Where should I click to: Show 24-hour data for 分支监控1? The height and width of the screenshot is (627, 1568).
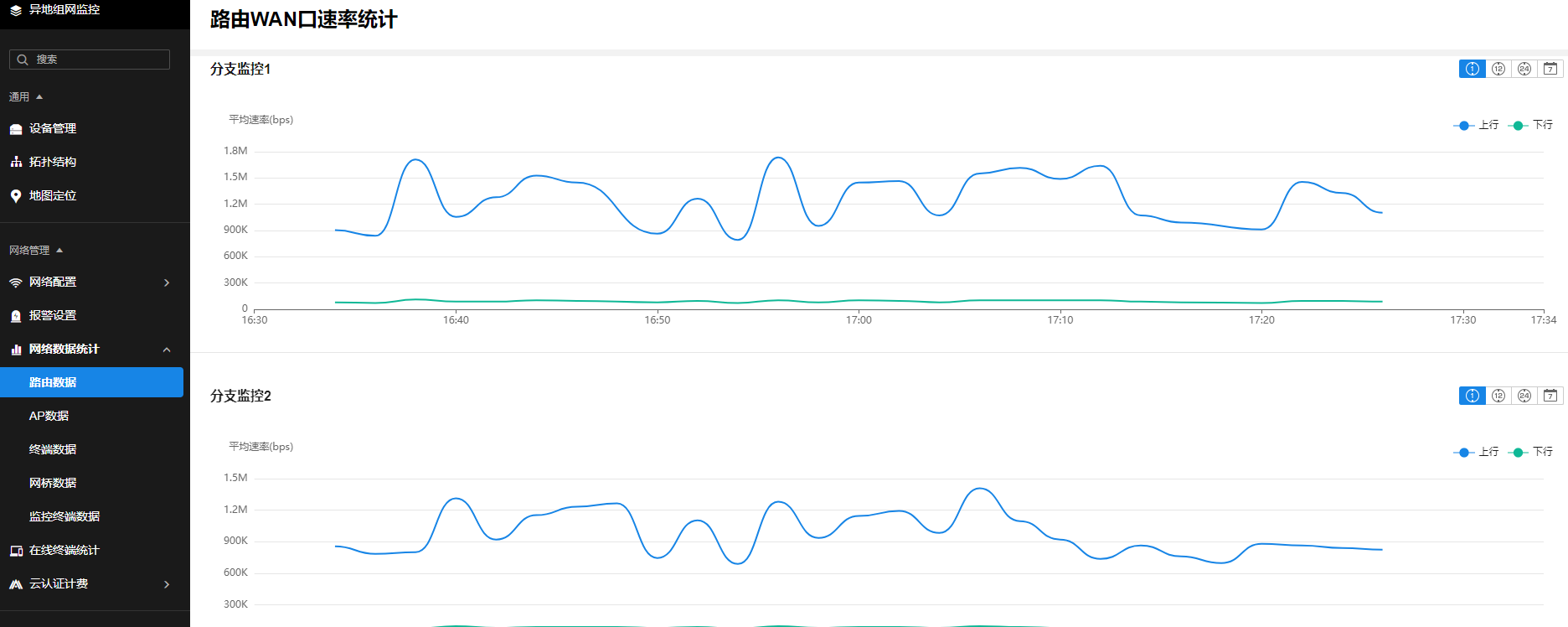[1524, 69]
